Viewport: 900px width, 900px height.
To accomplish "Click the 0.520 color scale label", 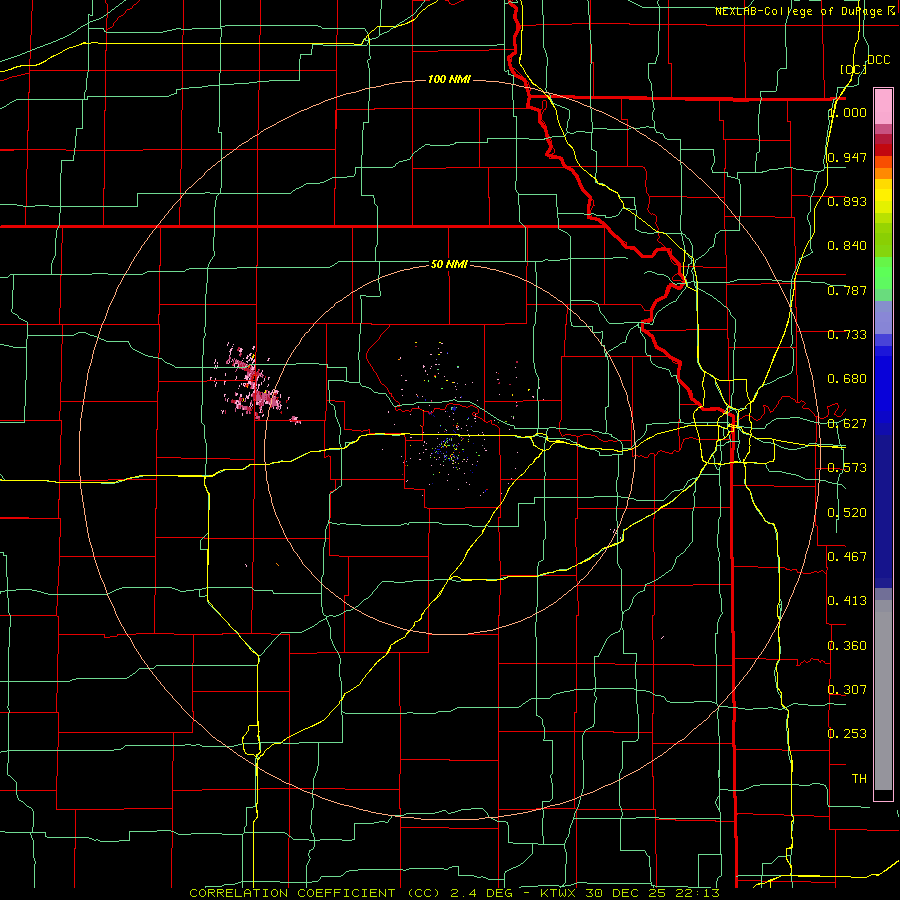I will point(847,513).
